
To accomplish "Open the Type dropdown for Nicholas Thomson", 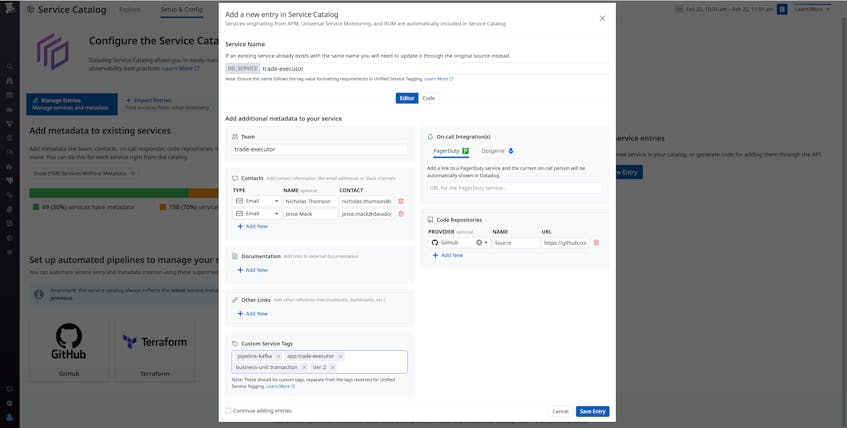I will tap(257, 201).
